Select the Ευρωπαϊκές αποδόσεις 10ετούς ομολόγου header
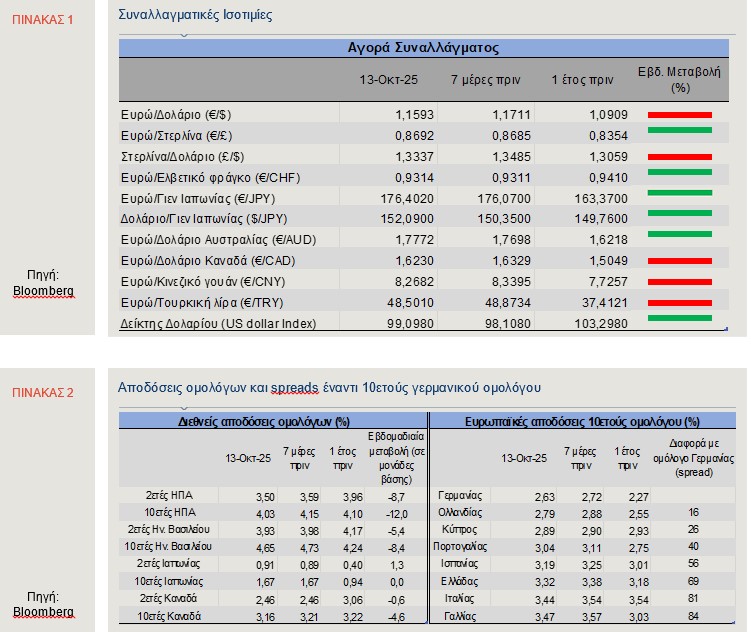The height and width of the screenshot is (632, 751). click(583, 422)
